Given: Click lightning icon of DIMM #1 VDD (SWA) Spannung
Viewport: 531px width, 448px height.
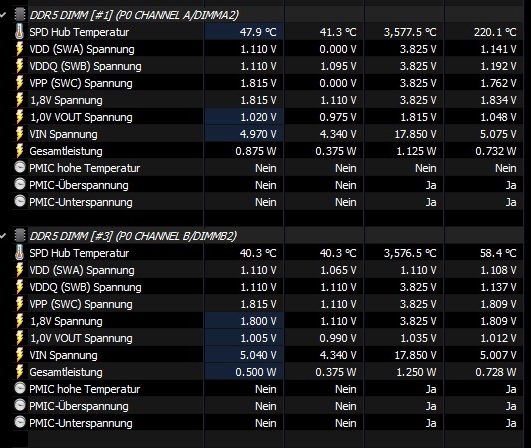Looking at the screenshot, I should coord(20,49).
